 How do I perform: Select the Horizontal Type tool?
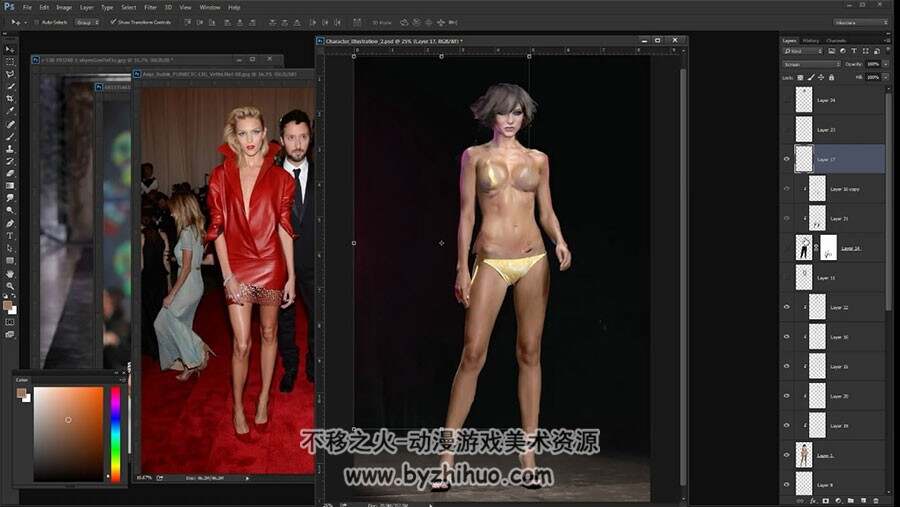coord(10,236)
